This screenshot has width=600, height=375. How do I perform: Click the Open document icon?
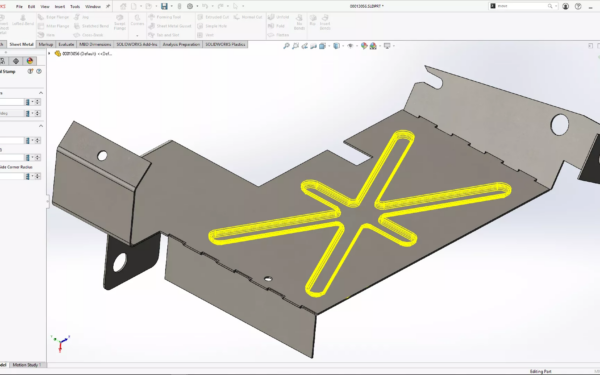click(148, 6)
